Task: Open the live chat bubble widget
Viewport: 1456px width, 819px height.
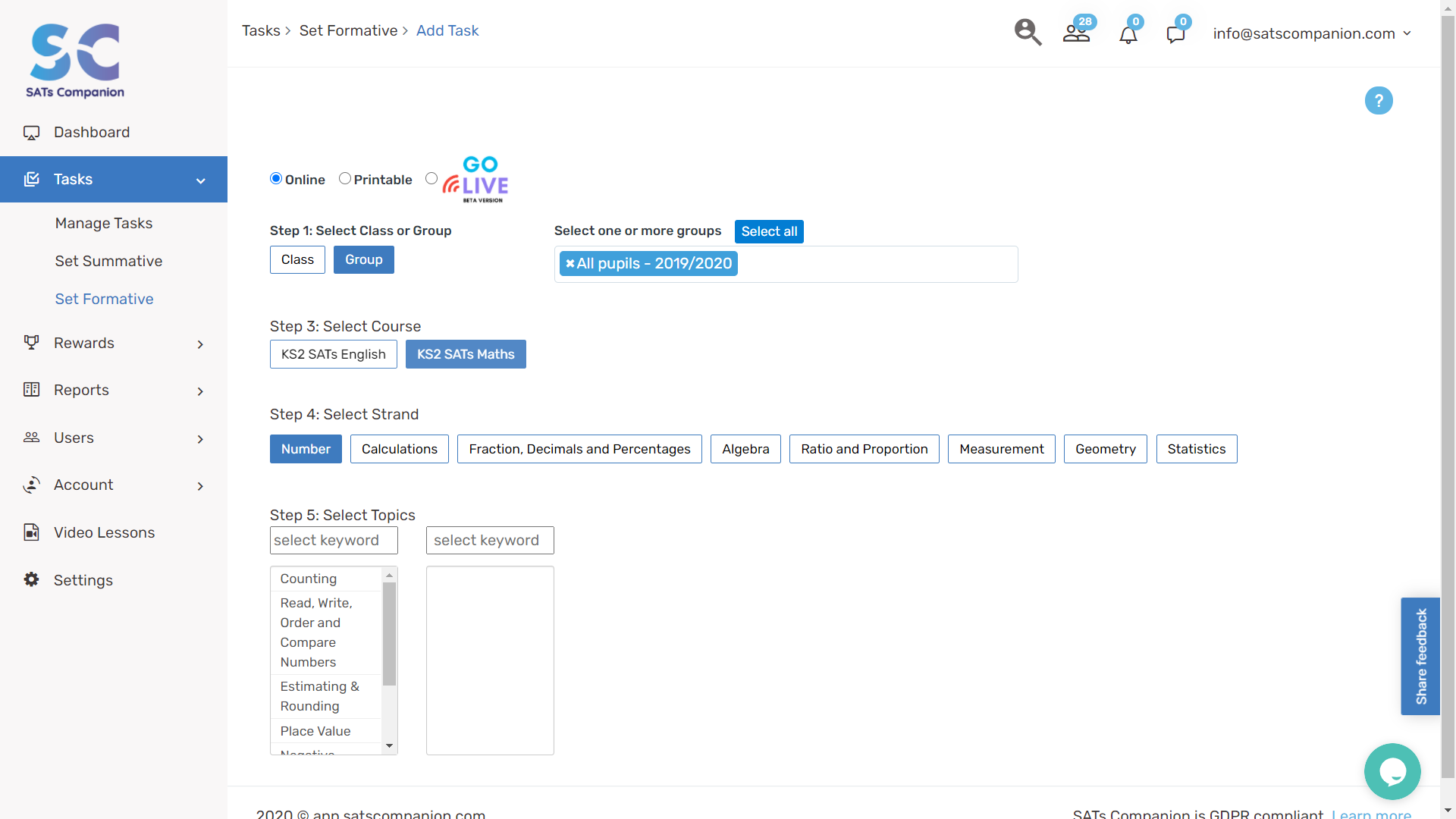Action: (1392, 771)
